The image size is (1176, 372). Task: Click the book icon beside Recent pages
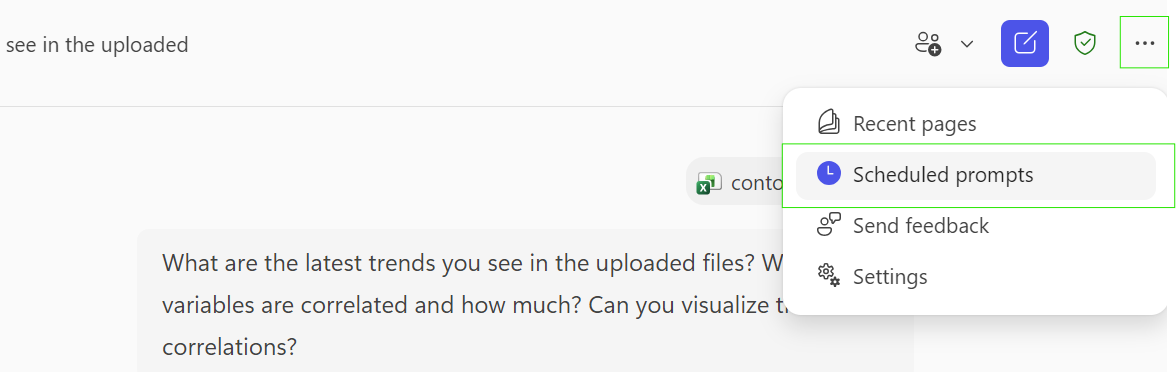coord(828,122)
